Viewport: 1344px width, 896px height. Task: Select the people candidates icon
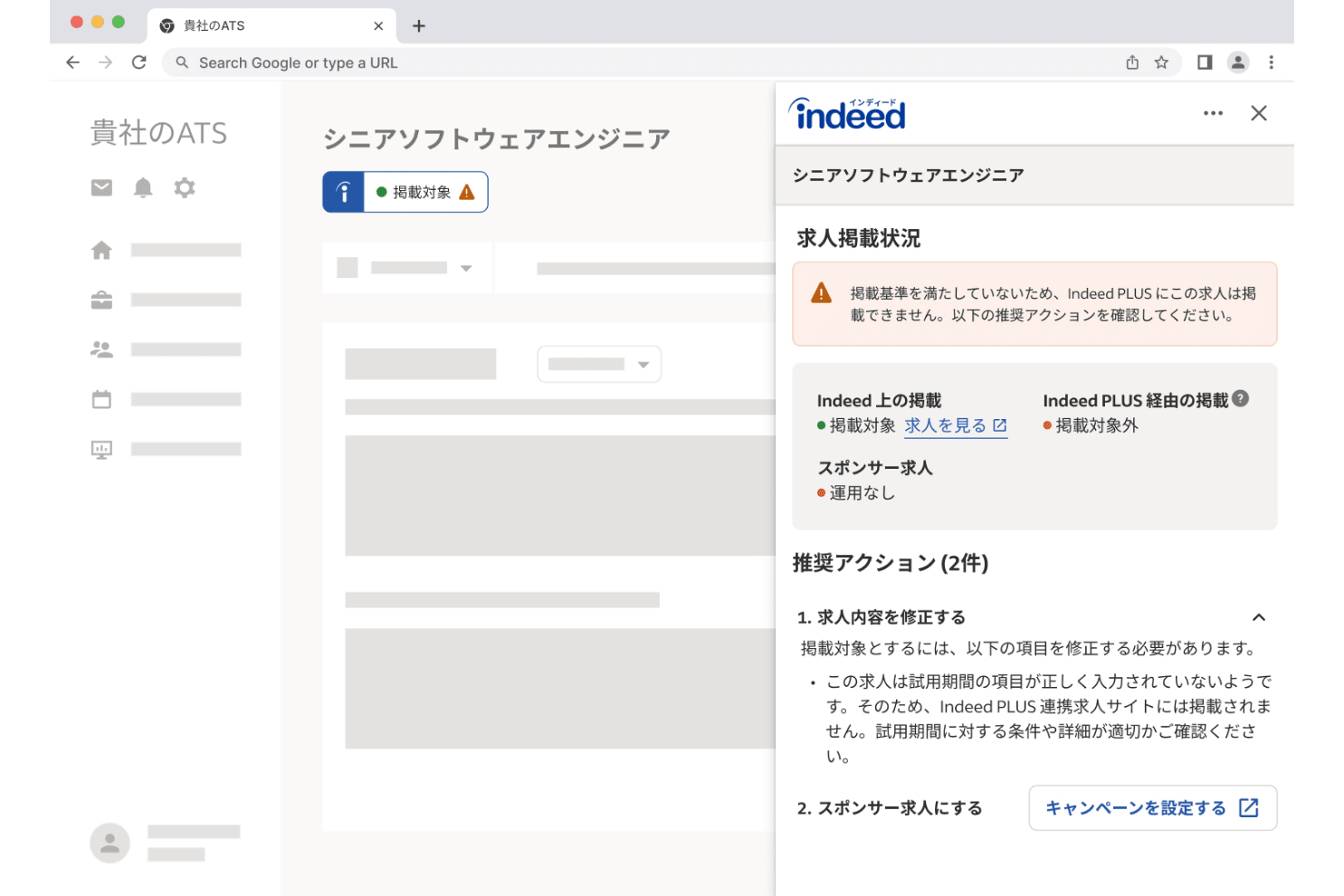(101, 349)
